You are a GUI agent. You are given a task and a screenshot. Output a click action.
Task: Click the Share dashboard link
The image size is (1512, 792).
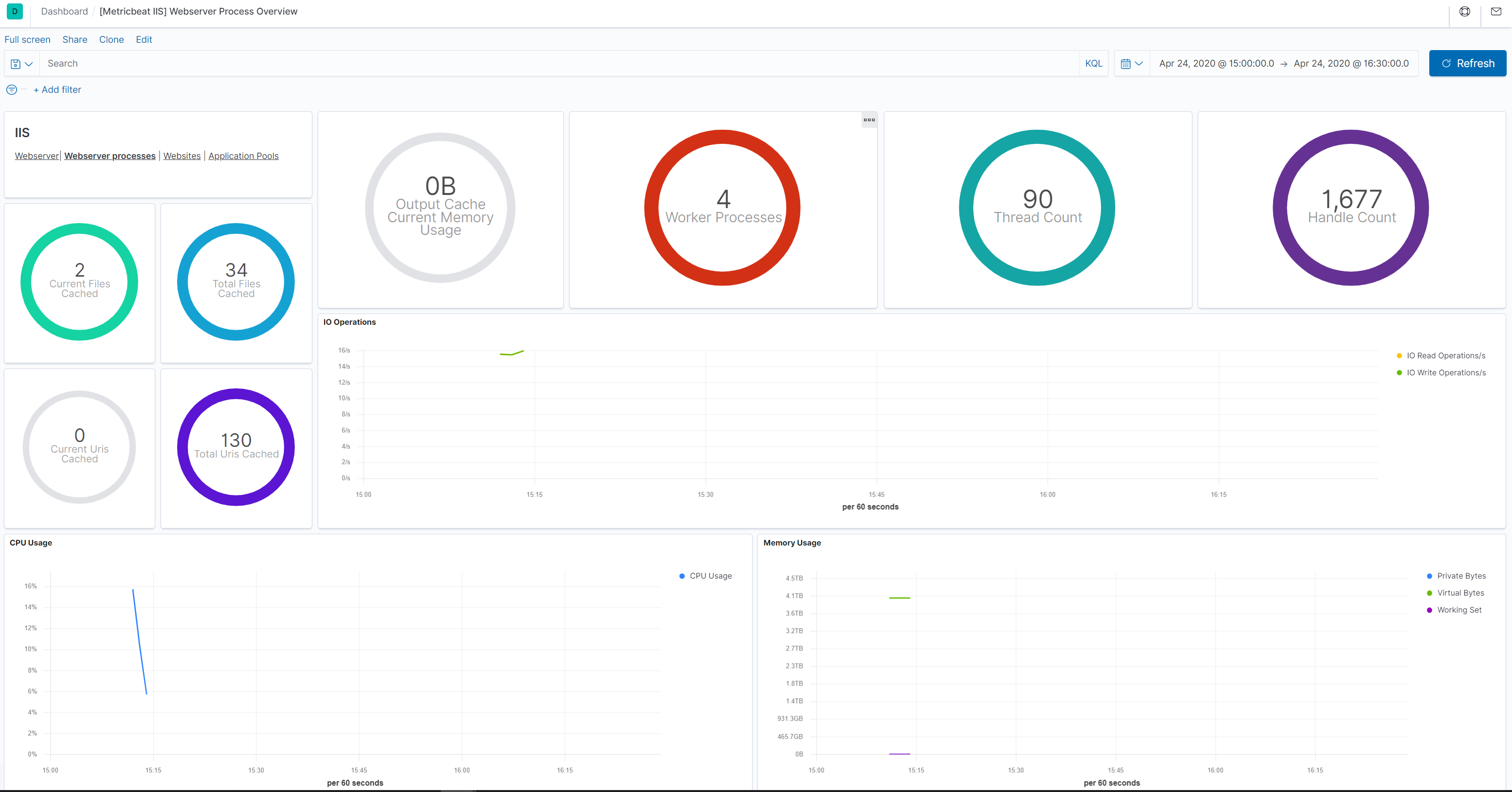click(74, 40)
